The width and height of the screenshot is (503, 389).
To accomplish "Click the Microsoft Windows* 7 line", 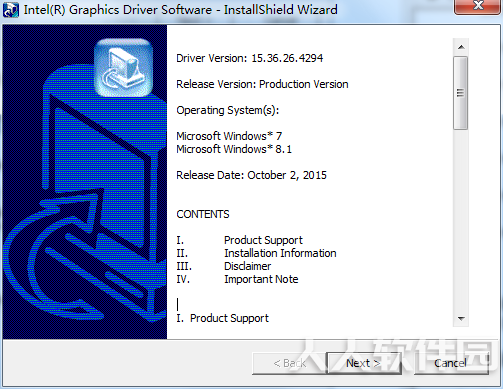I will click(229, 136).
